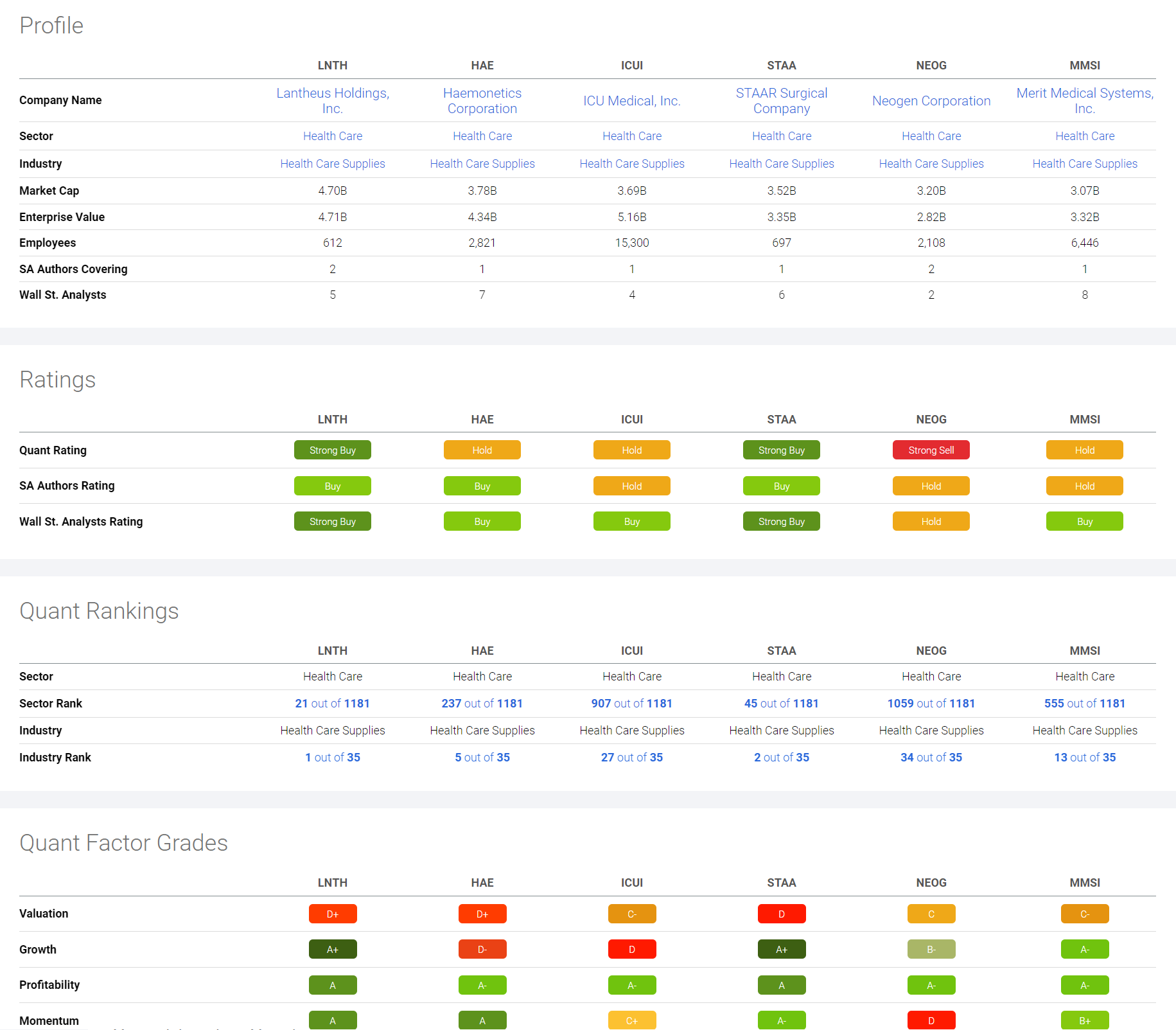Click MMSI industry rank 13 out of 35
This screenshot has height=1030, width=1176.
click(1085, 758)
